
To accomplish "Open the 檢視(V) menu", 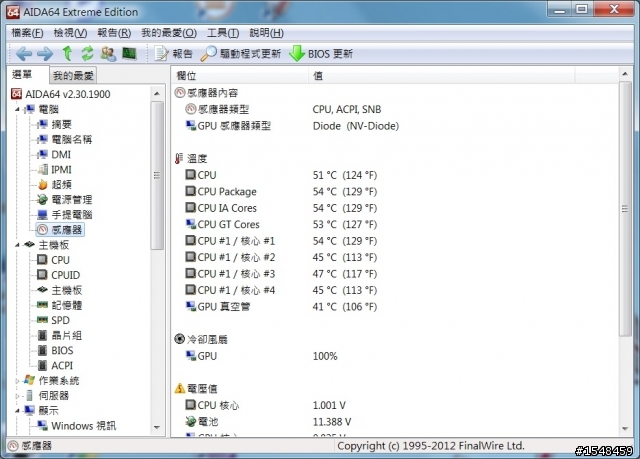I will [70, 33].
